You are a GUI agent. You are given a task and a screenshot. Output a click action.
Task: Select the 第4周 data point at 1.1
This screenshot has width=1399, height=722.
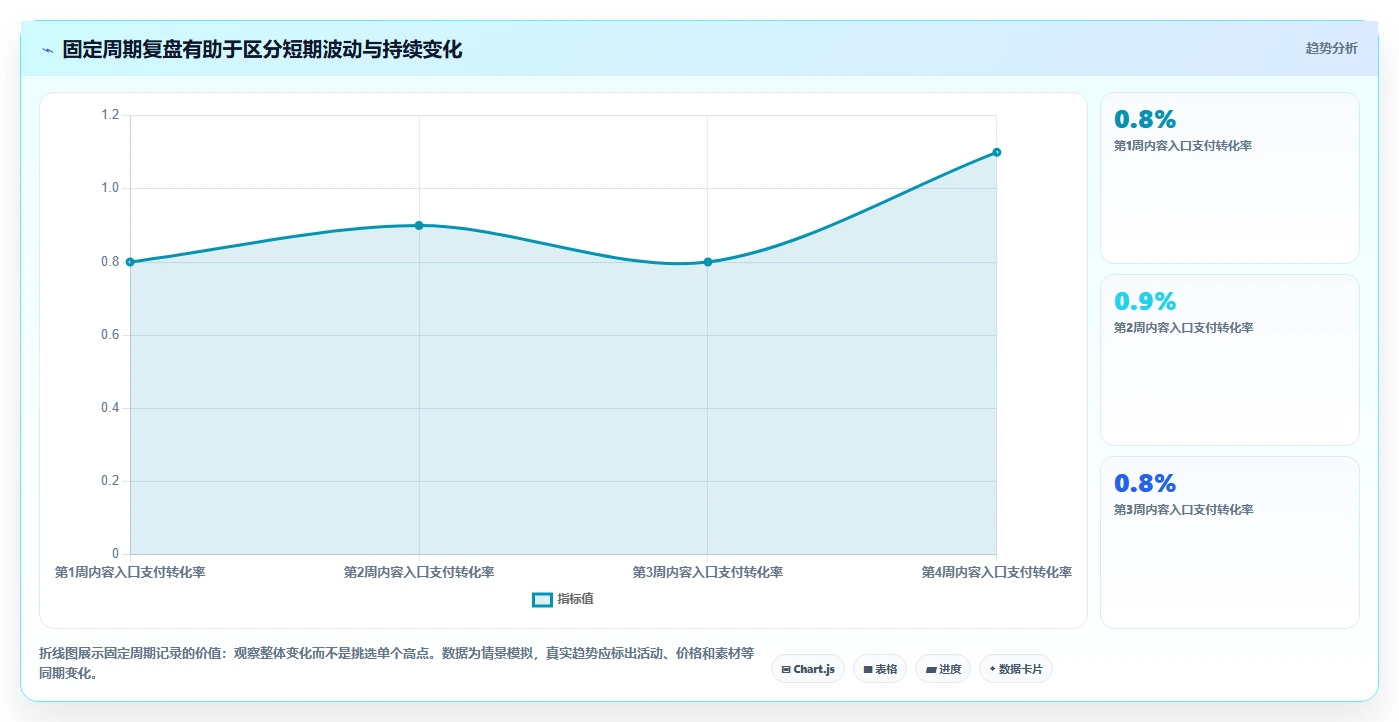997,152
